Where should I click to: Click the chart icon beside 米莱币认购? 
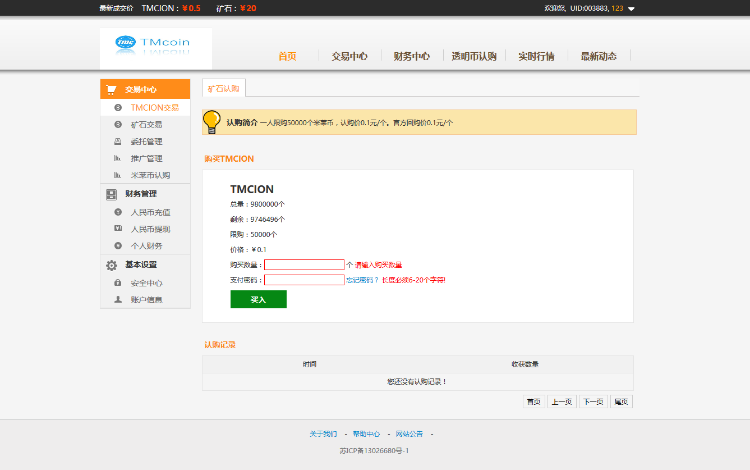pos(117,175)
